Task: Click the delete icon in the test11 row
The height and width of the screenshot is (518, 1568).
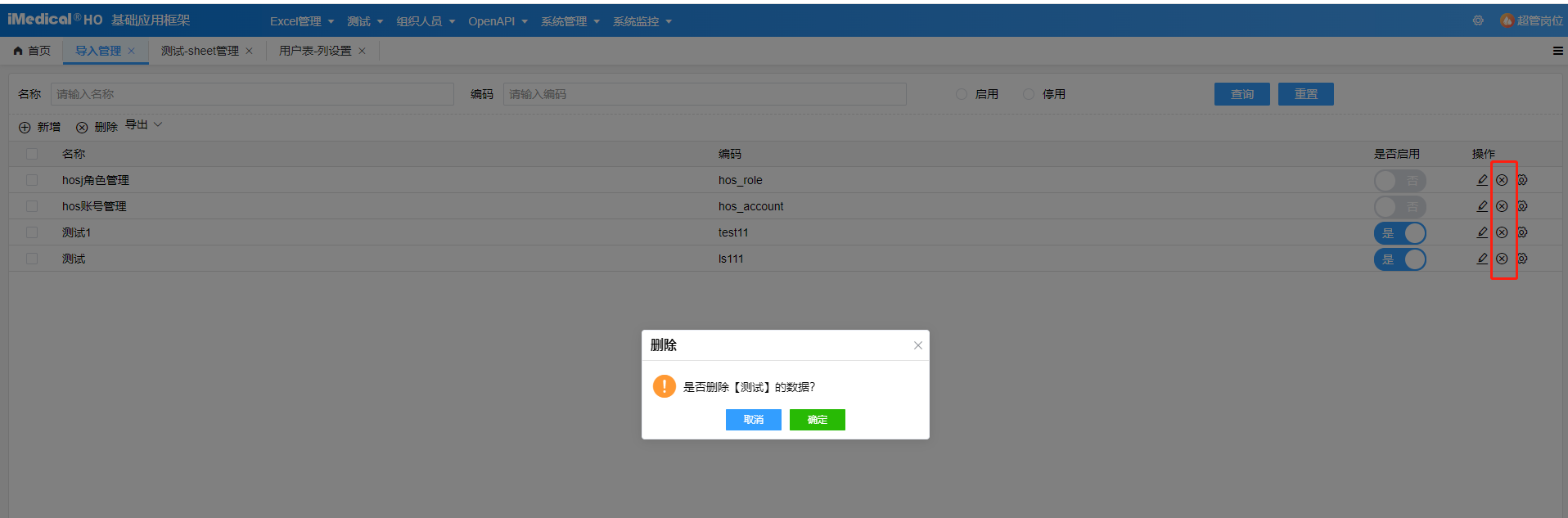Action: [1502, 232]
